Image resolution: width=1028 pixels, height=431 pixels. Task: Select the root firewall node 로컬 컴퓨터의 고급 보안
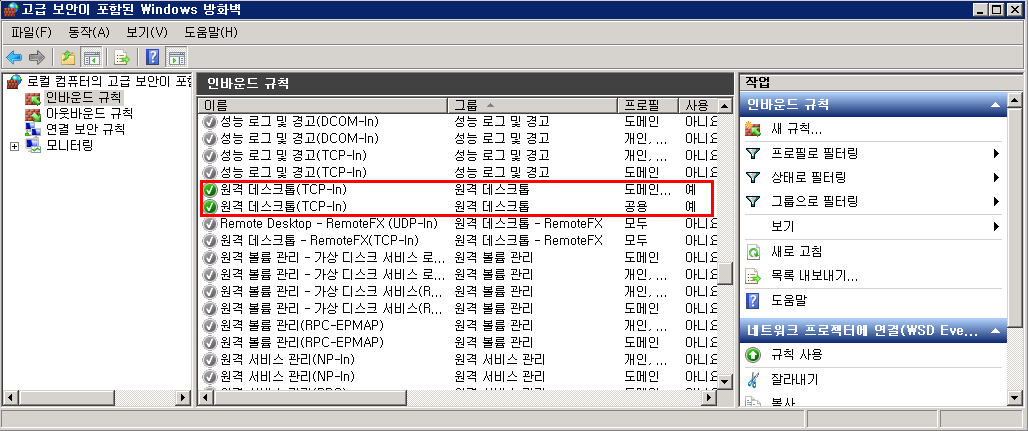click(x=109, y=82)
